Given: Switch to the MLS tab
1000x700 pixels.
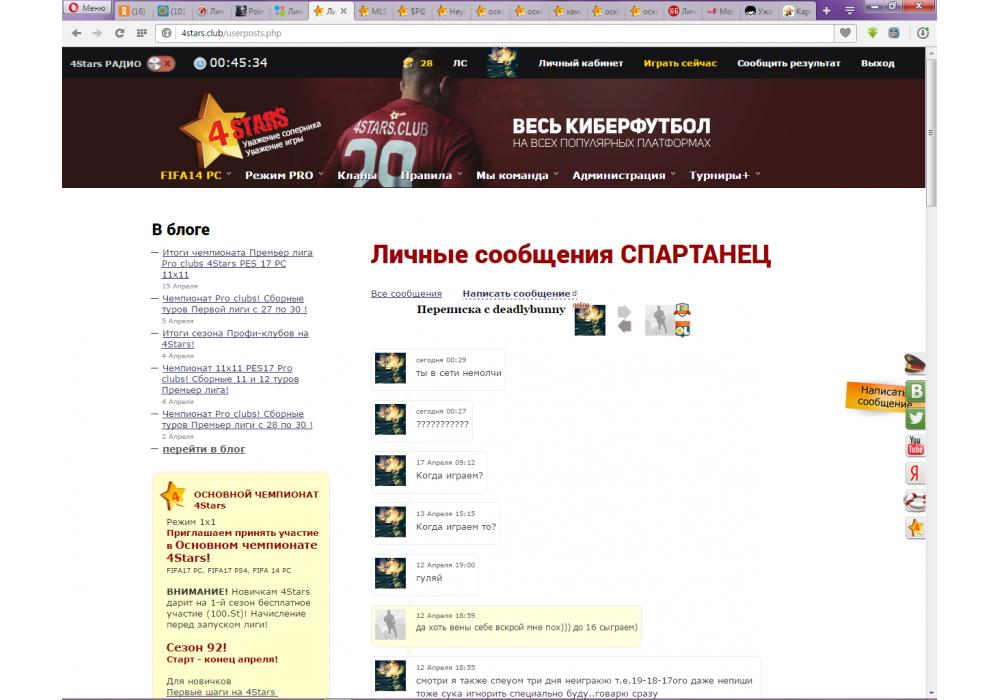Looking at the screenshot, I should pyautogui.click(x=373, y=11).
